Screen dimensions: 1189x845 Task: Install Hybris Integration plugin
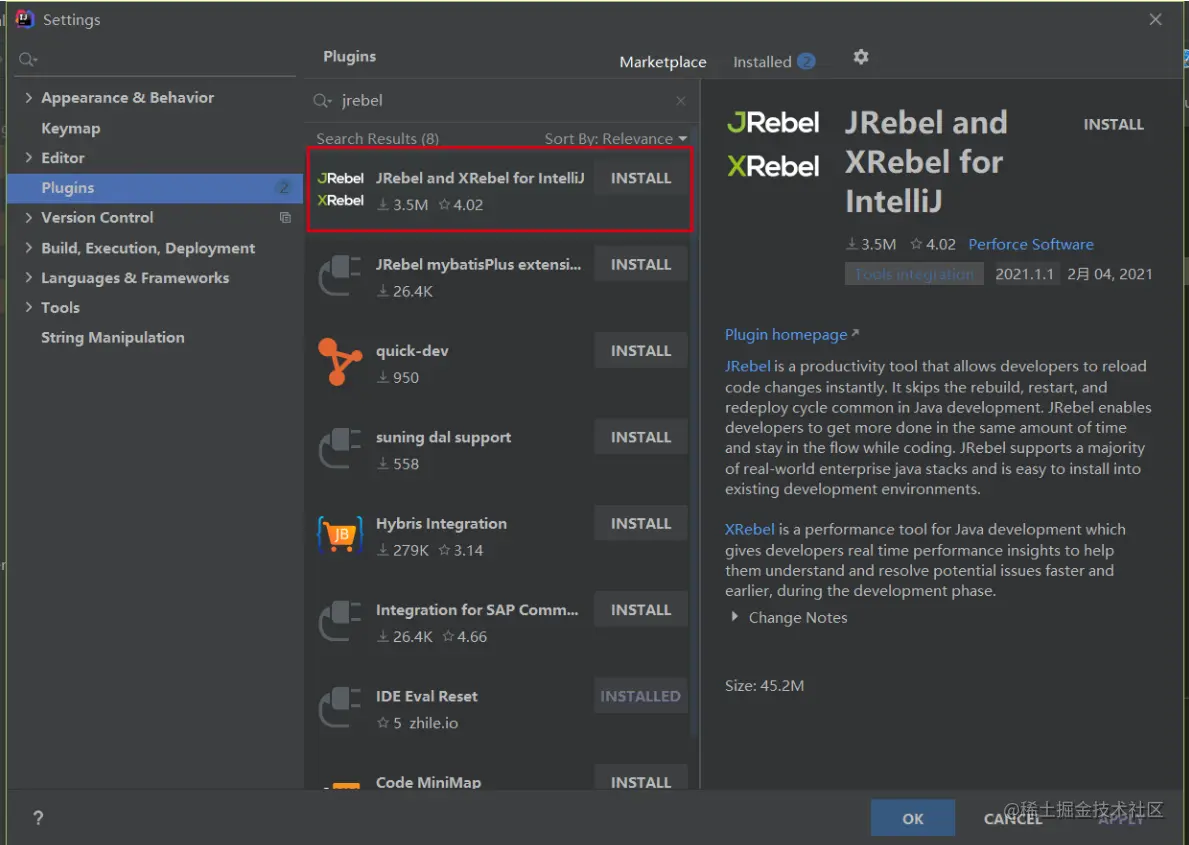tap(641, 524)
